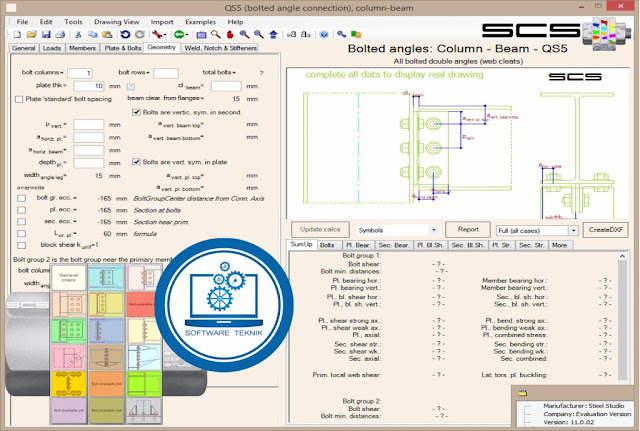Click the second blue zoom magnifier icon
Image resolution: width=640 pixels, height=431 pixels.
coord(258,34)
